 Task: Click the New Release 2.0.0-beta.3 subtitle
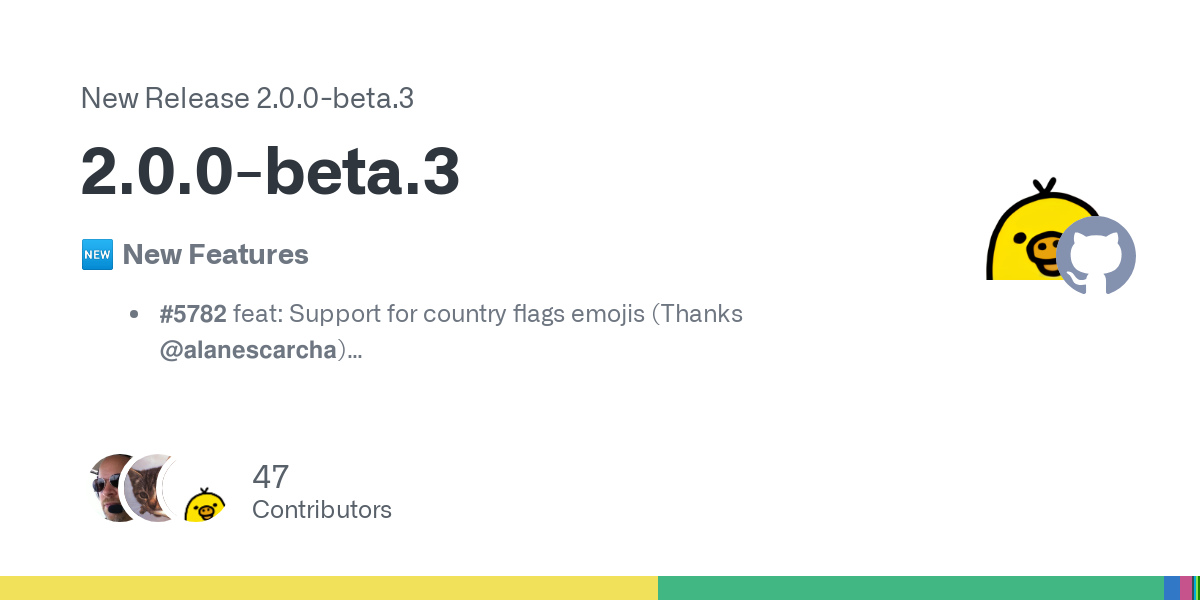tap(247, 98)
